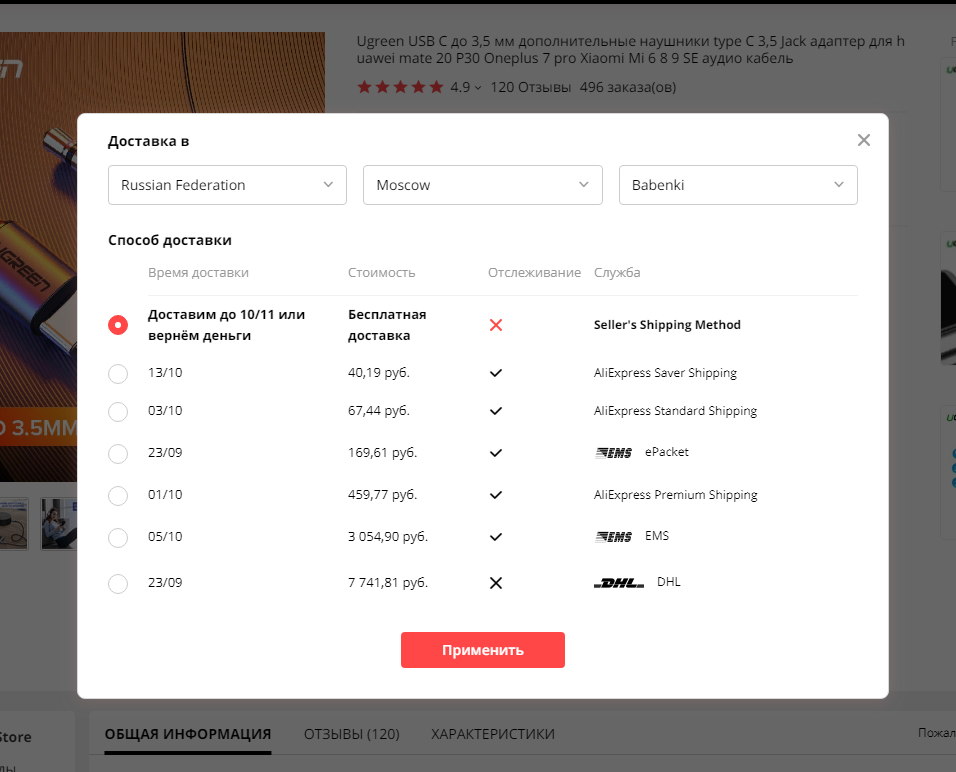Click the Применить button
This screenshot has height=772, width=956.
(483, 649)
